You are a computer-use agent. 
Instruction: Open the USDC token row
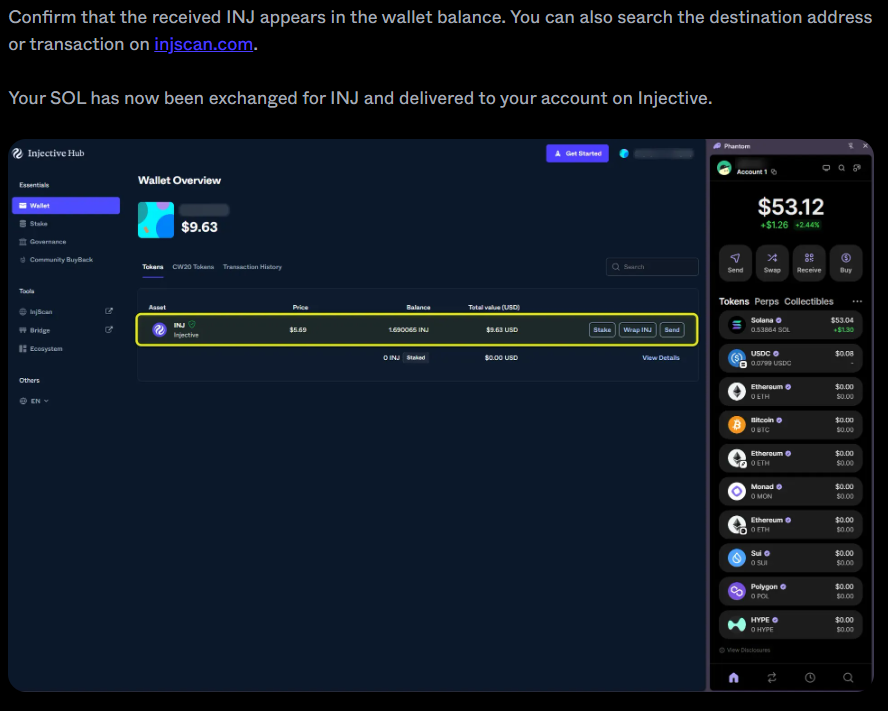(x=791, y=358)
